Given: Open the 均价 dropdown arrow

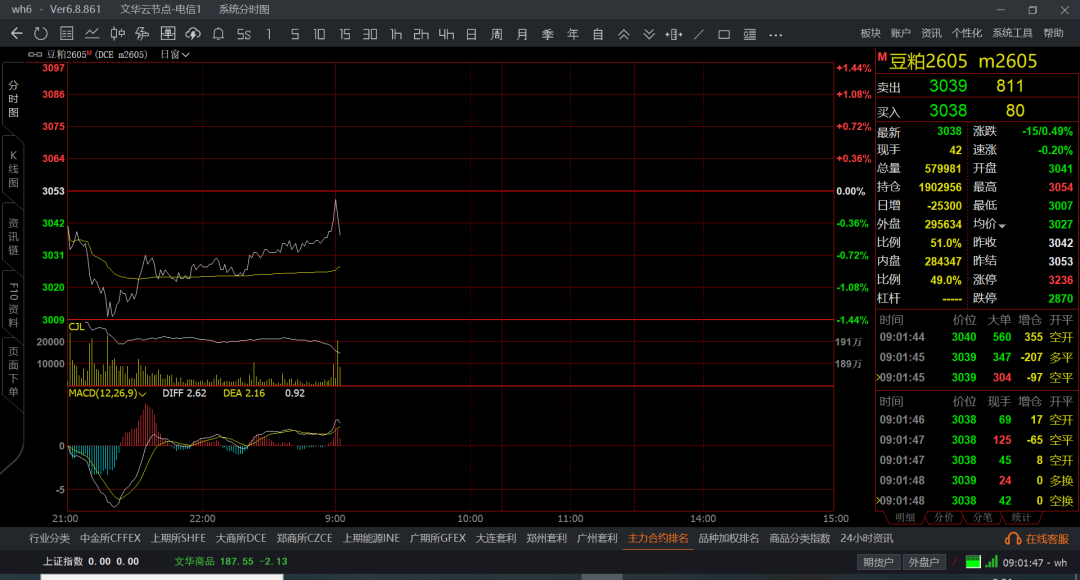Looking at the screenshot, I should (x=1002, y=225).
